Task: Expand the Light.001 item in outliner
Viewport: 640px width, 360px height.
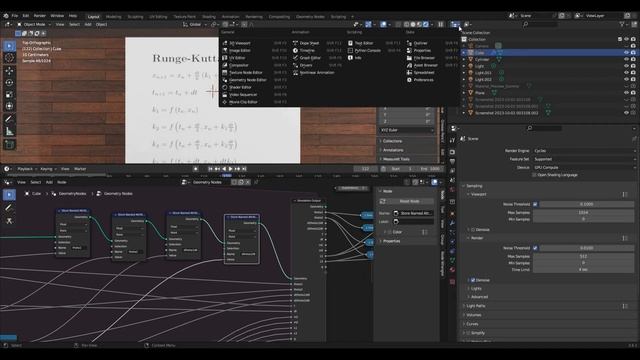Action: click(x=464, y=73)
